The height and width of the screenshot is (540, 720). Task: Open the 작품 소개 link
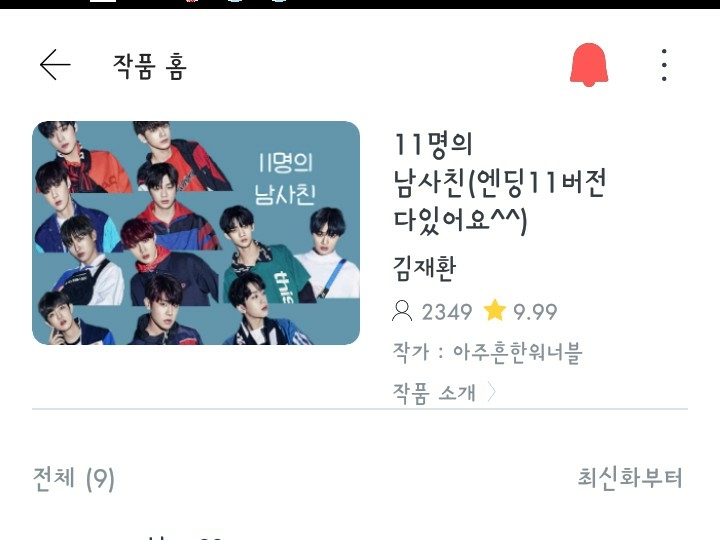pyautogui.click(x=434, y=393)
